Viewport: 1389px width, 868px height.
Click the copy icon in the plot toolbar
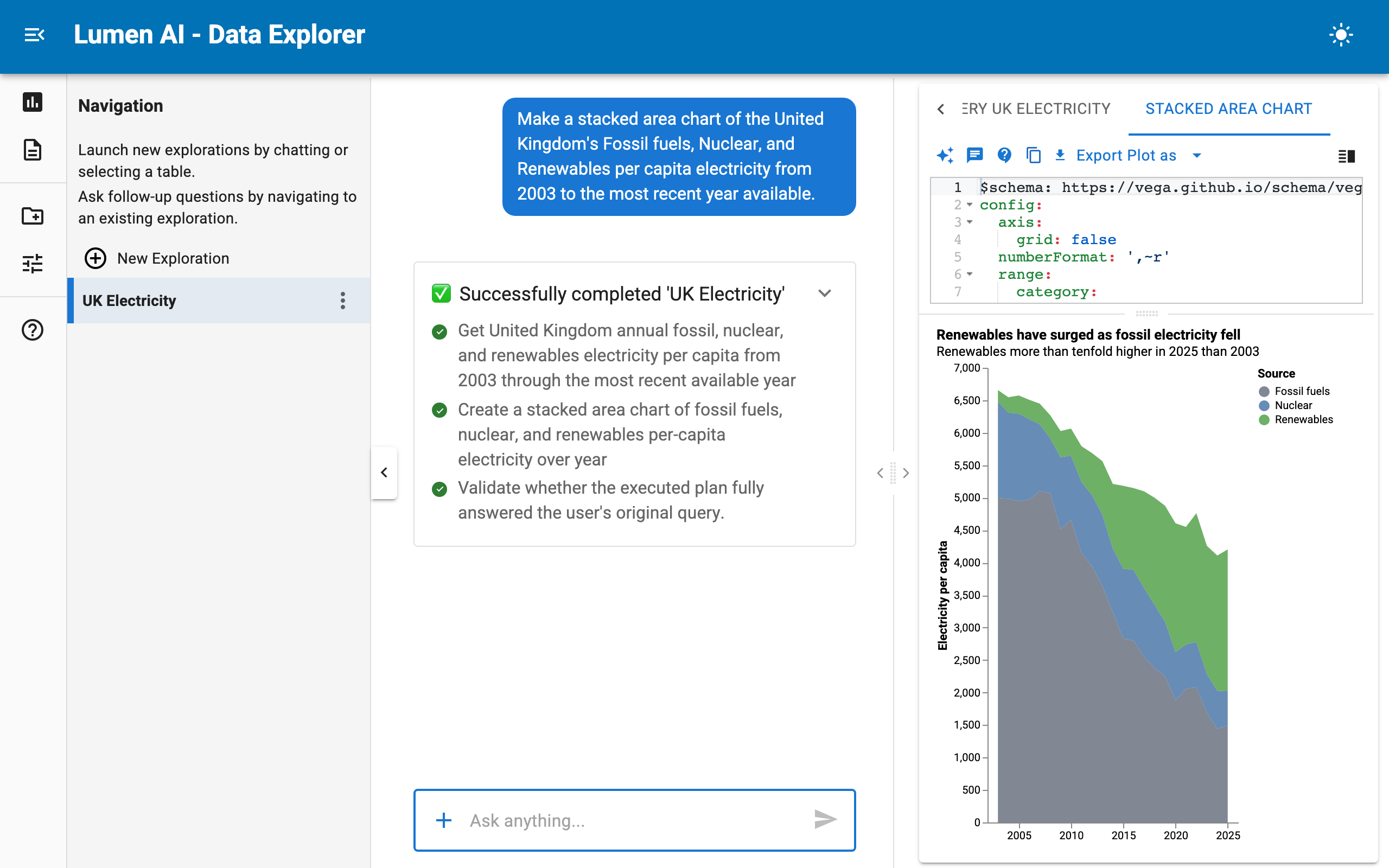pyautogui.click(x=1033, y=156)
